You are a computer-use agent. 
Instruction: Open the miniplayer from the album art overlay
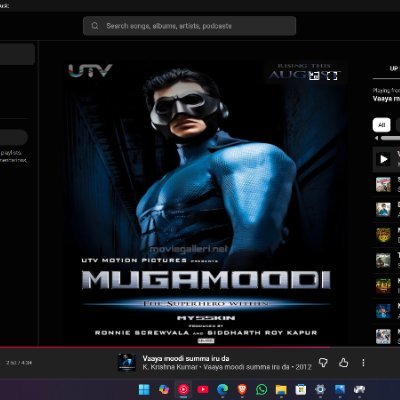(x=314, y=76)
